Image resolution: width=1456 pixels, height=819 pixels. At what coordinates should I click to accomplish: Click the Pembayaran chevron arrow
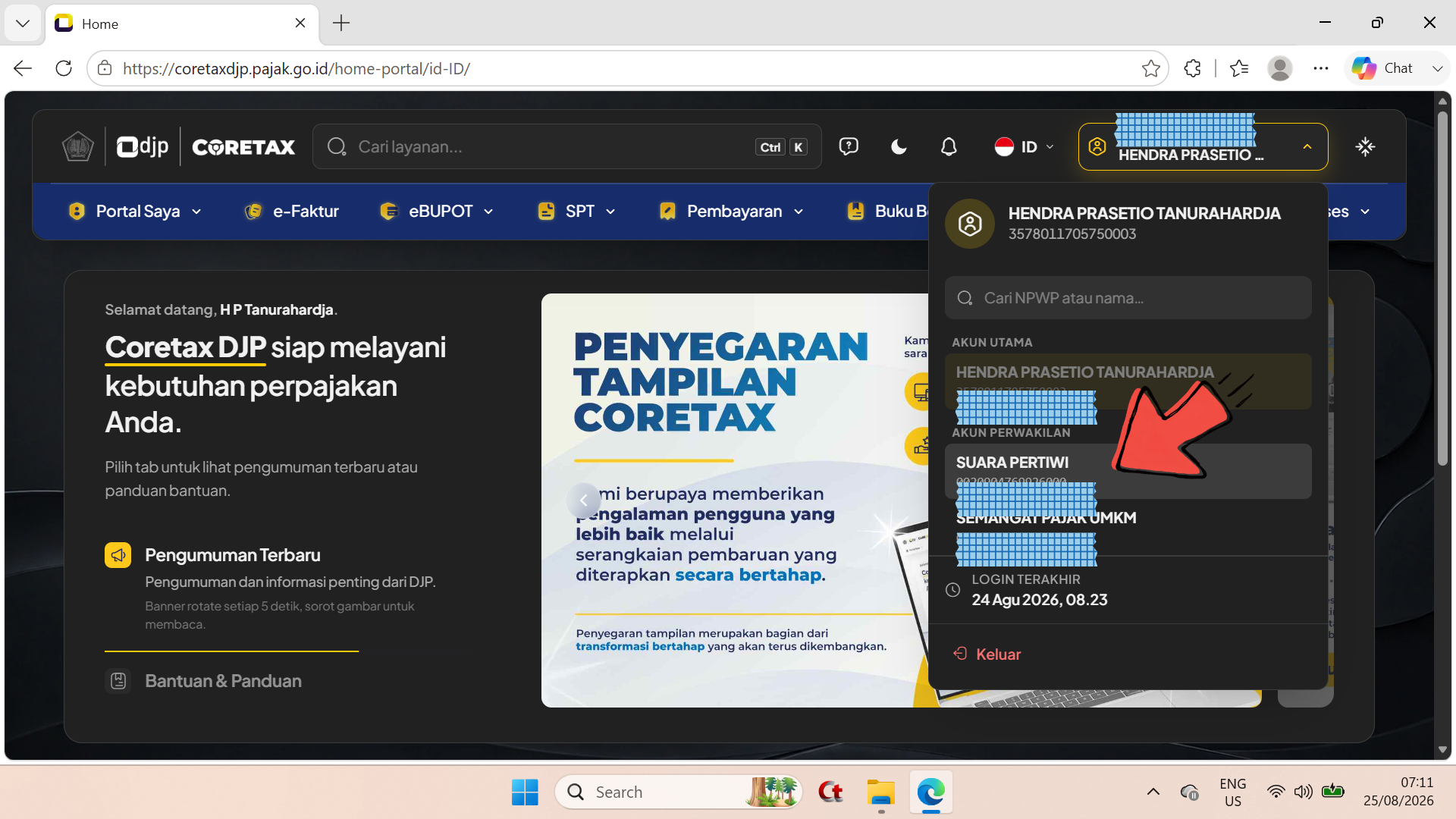coord(799,212)
